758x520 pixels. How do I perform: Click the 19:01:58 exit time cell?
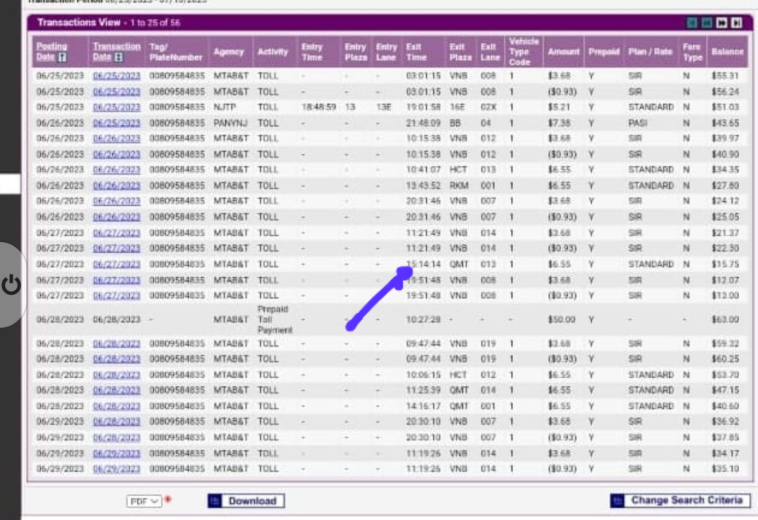(423, 107)
